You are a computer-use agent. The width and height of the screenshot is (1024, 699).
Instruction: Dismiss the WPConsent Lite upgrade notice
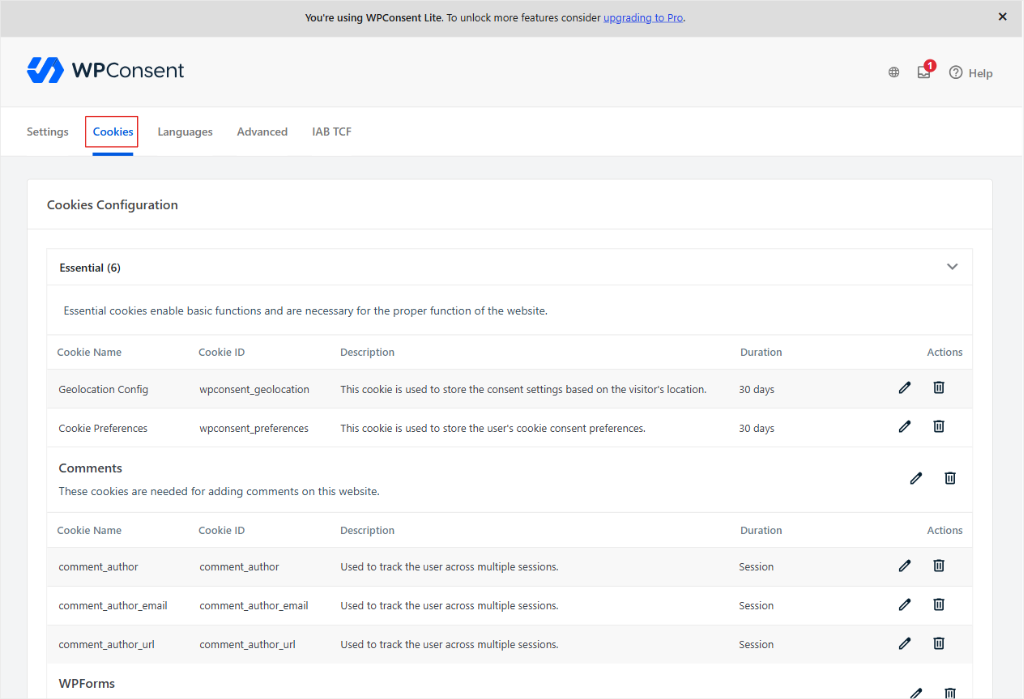[x=1002, y=17]
